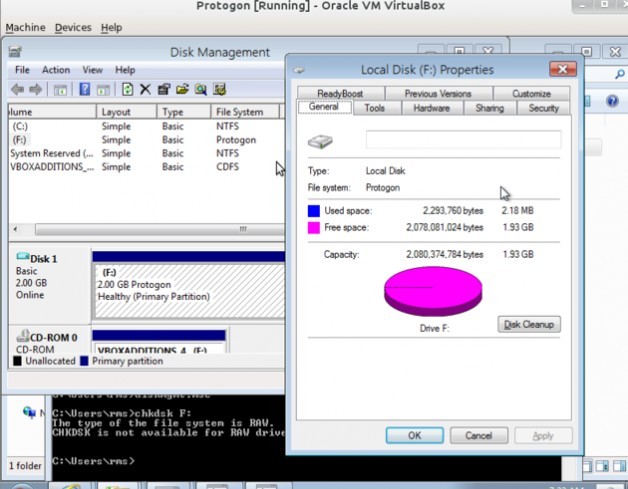628x489 pixels.
Task: Click the Disk 1 label panel
Action: [50, 284]
